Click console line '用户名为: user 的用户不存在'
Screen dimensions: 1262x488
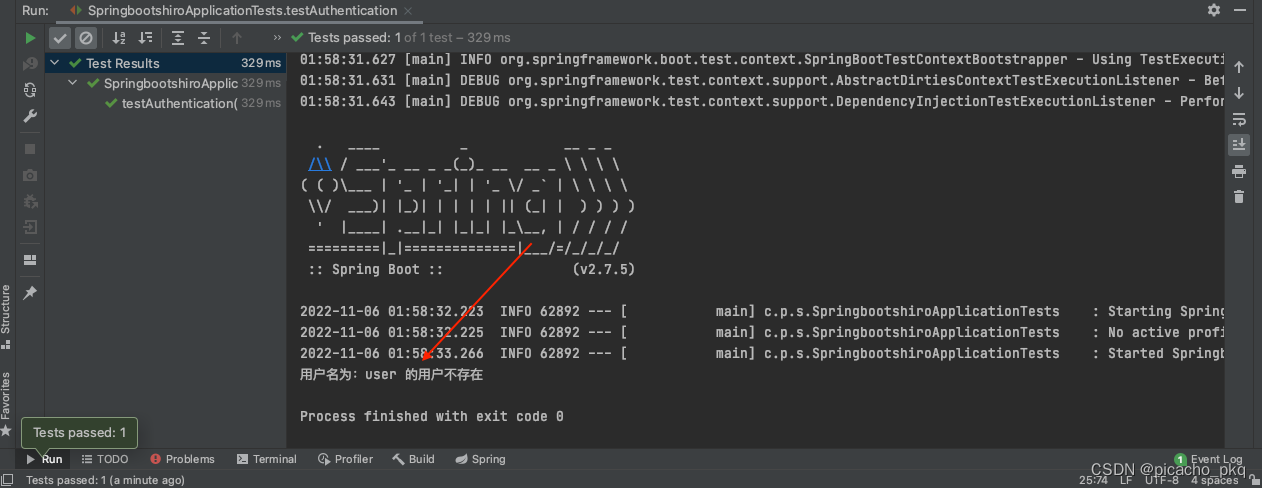pos(391,374)
